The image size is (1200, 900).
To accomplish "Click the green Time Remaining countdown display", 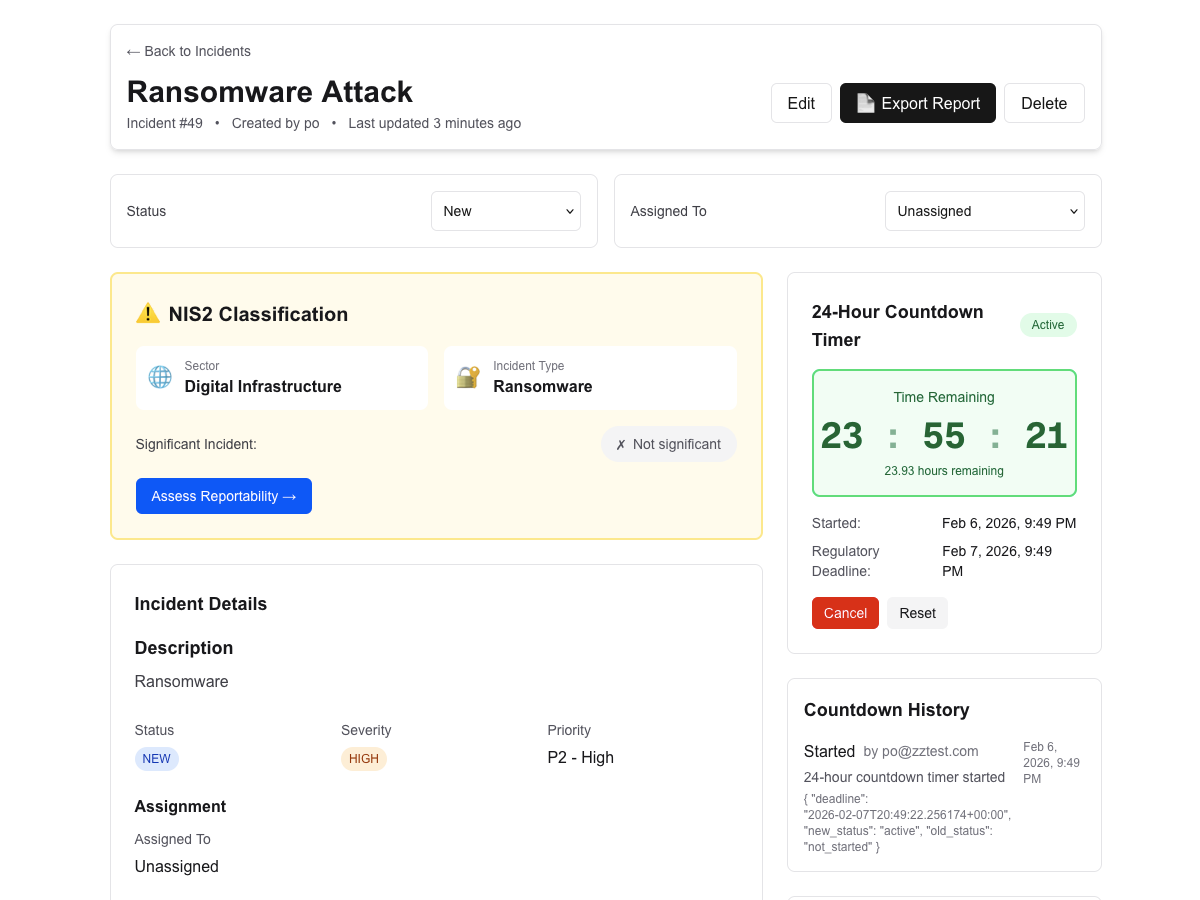I will [944, 433].
